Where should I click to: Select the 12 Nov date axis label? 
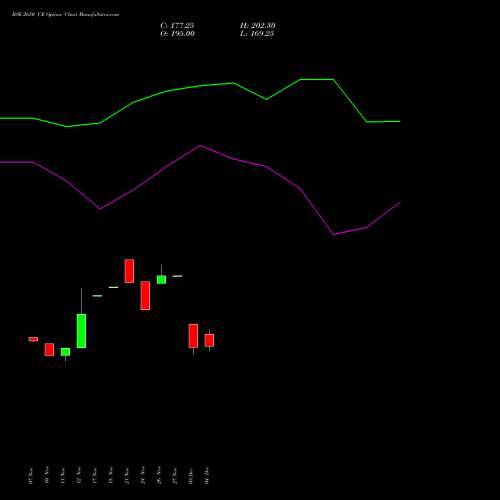click(x=79, y=475)
